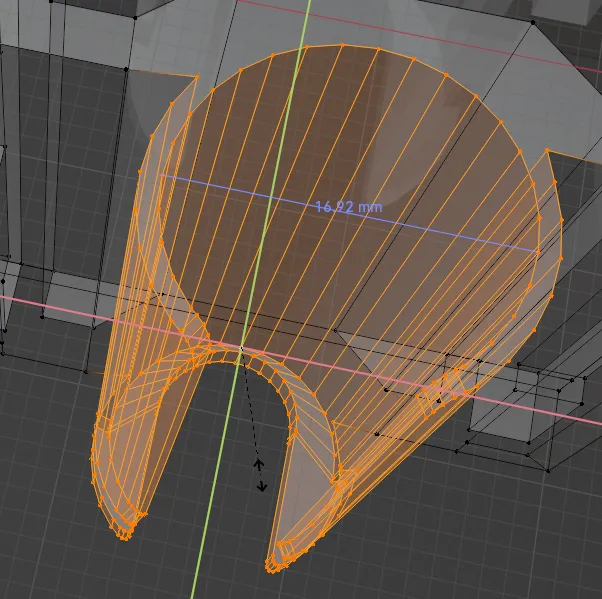Click the topmost vertex of the orange circle
Screen dimensions: 602x599
[x=342, y=45]
